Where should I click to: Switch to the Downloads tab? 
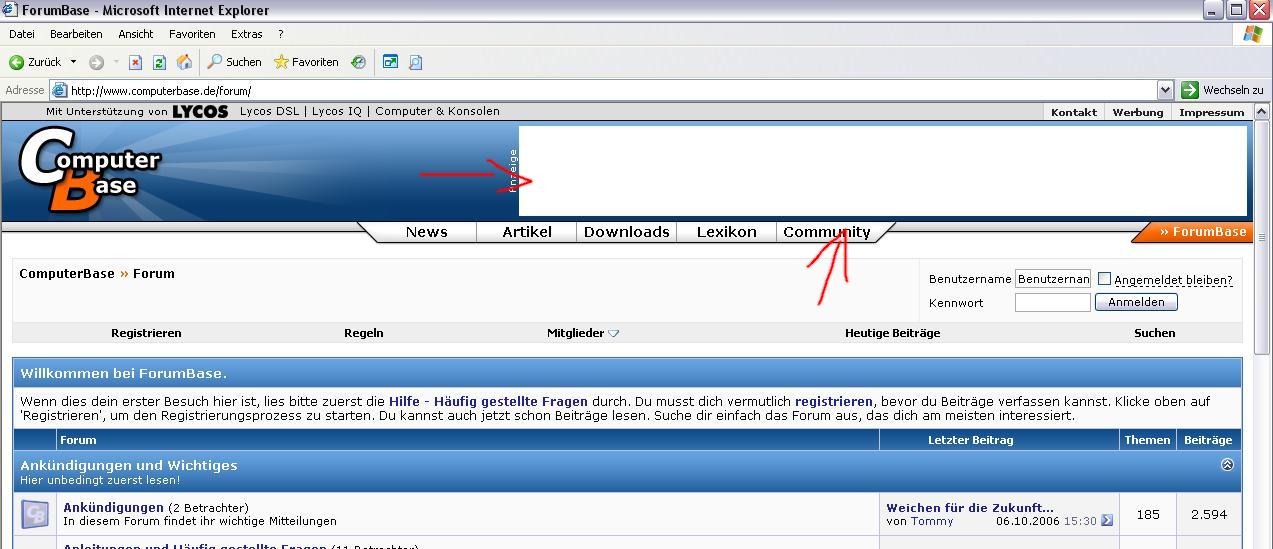(627, 232)
